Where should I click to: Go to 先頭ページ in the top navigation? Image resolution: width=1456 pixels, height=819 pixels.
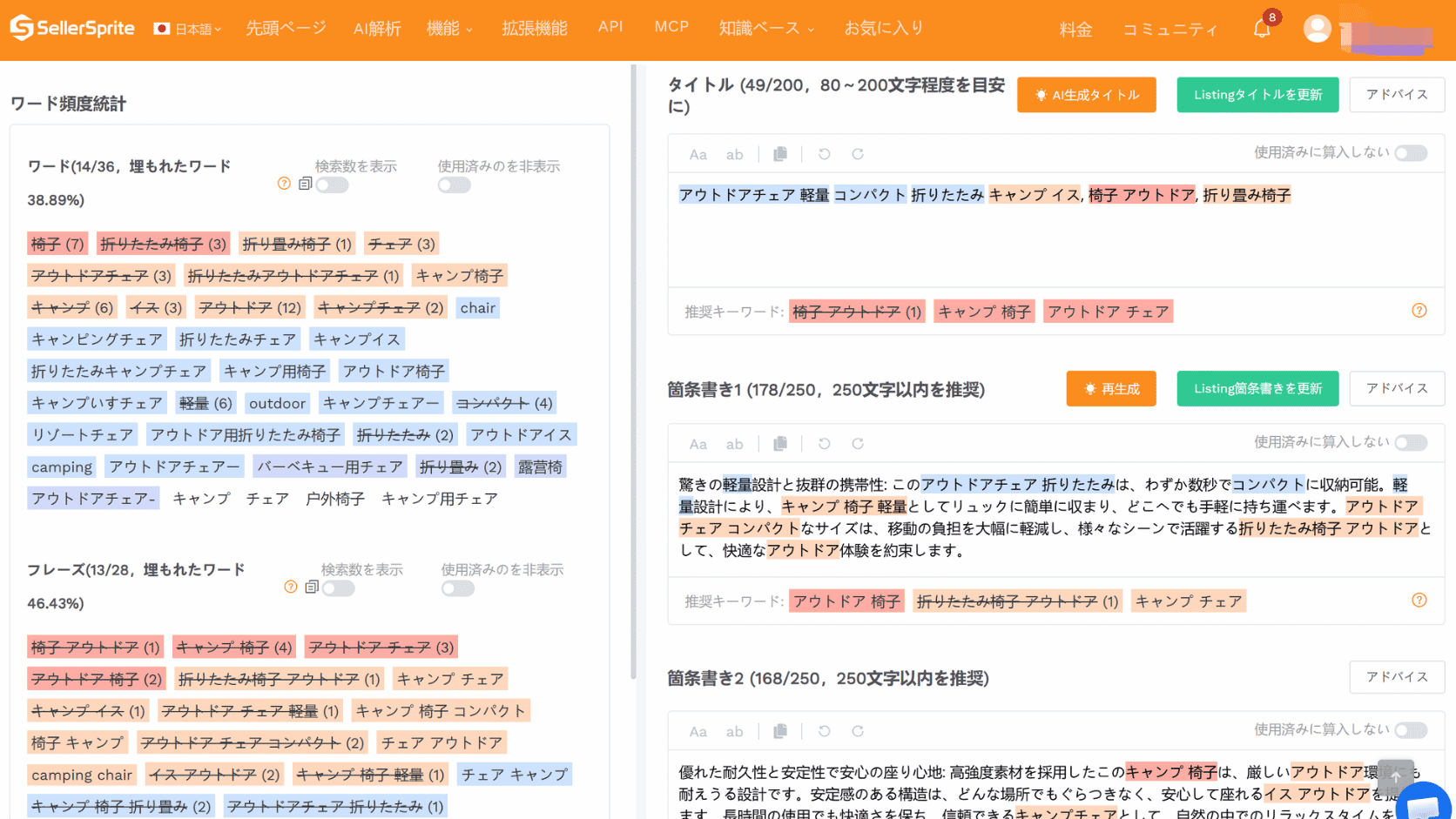pyautogui.click(x=286, y=29)
